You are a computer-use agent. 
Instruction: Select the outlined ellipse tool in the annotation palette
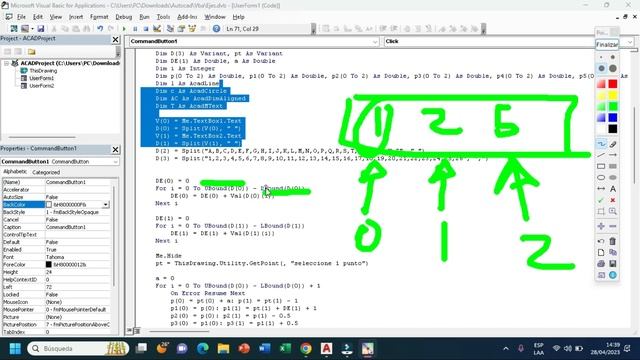click(x=601, y=178)
